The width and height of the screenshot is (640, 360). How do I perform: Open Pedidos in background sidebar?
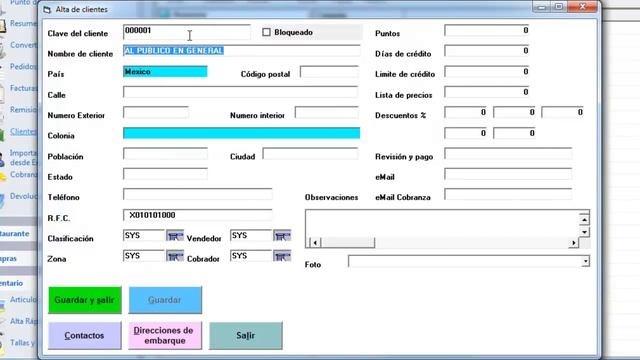[23, 67]
